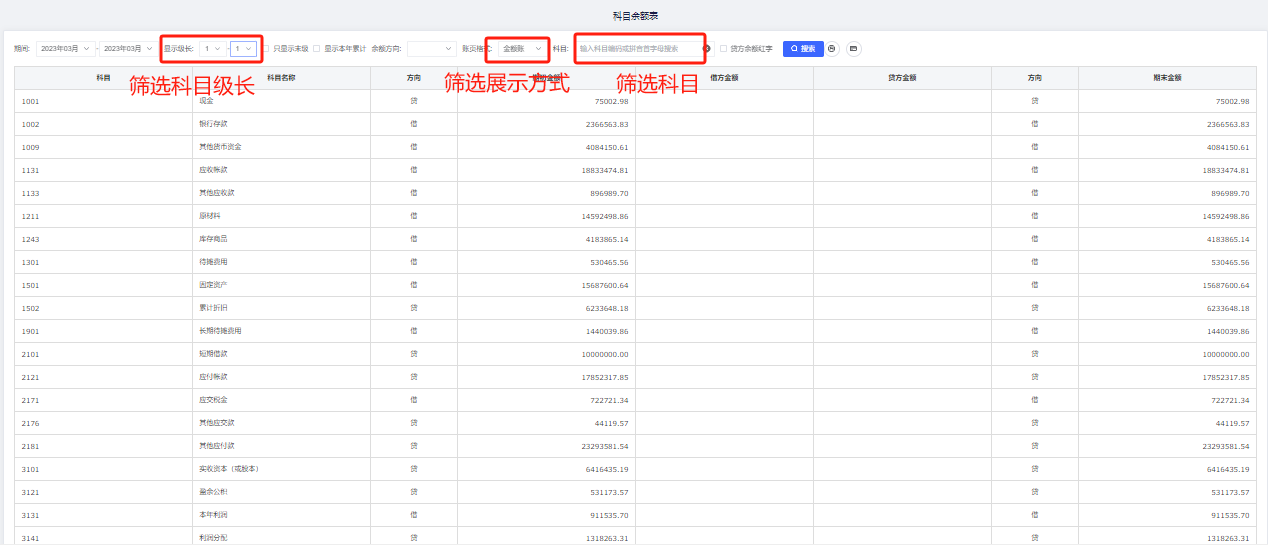Select account code 1009
The height and width of the screenshot is (545, 1268).
coord(30,147)
